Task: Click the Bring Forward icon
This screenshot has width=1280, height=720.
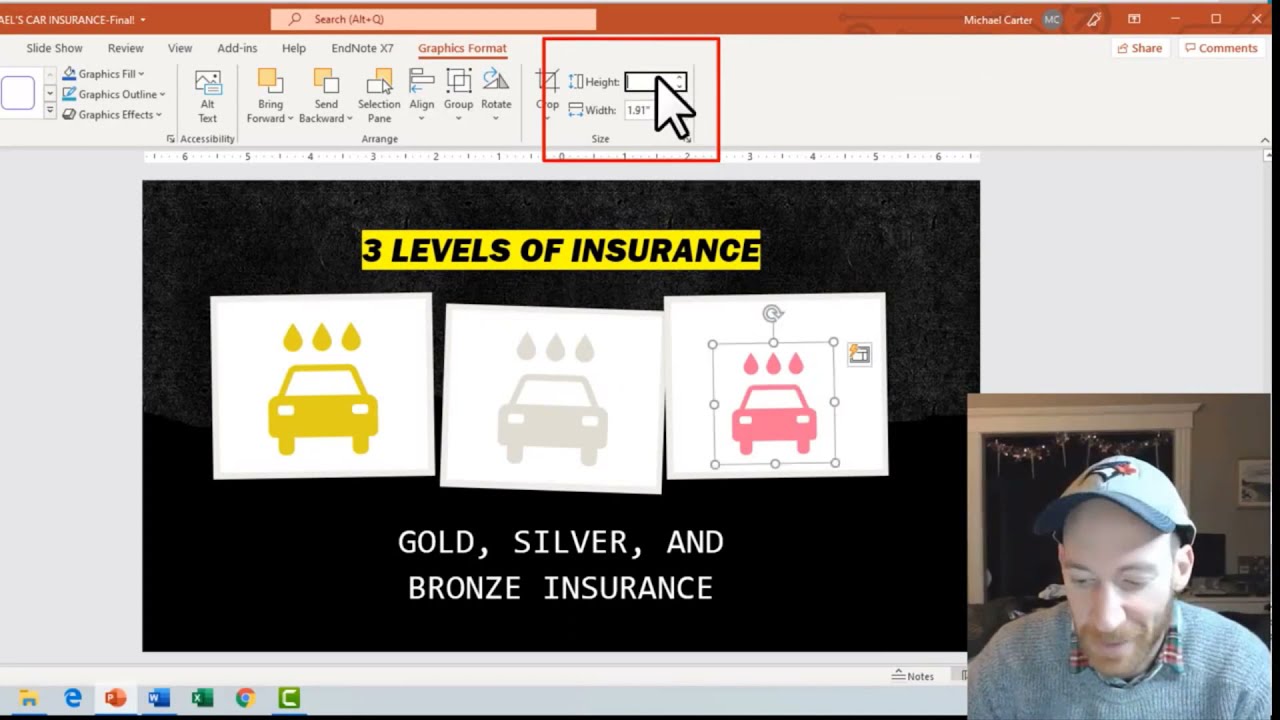Action: (270, 81)
